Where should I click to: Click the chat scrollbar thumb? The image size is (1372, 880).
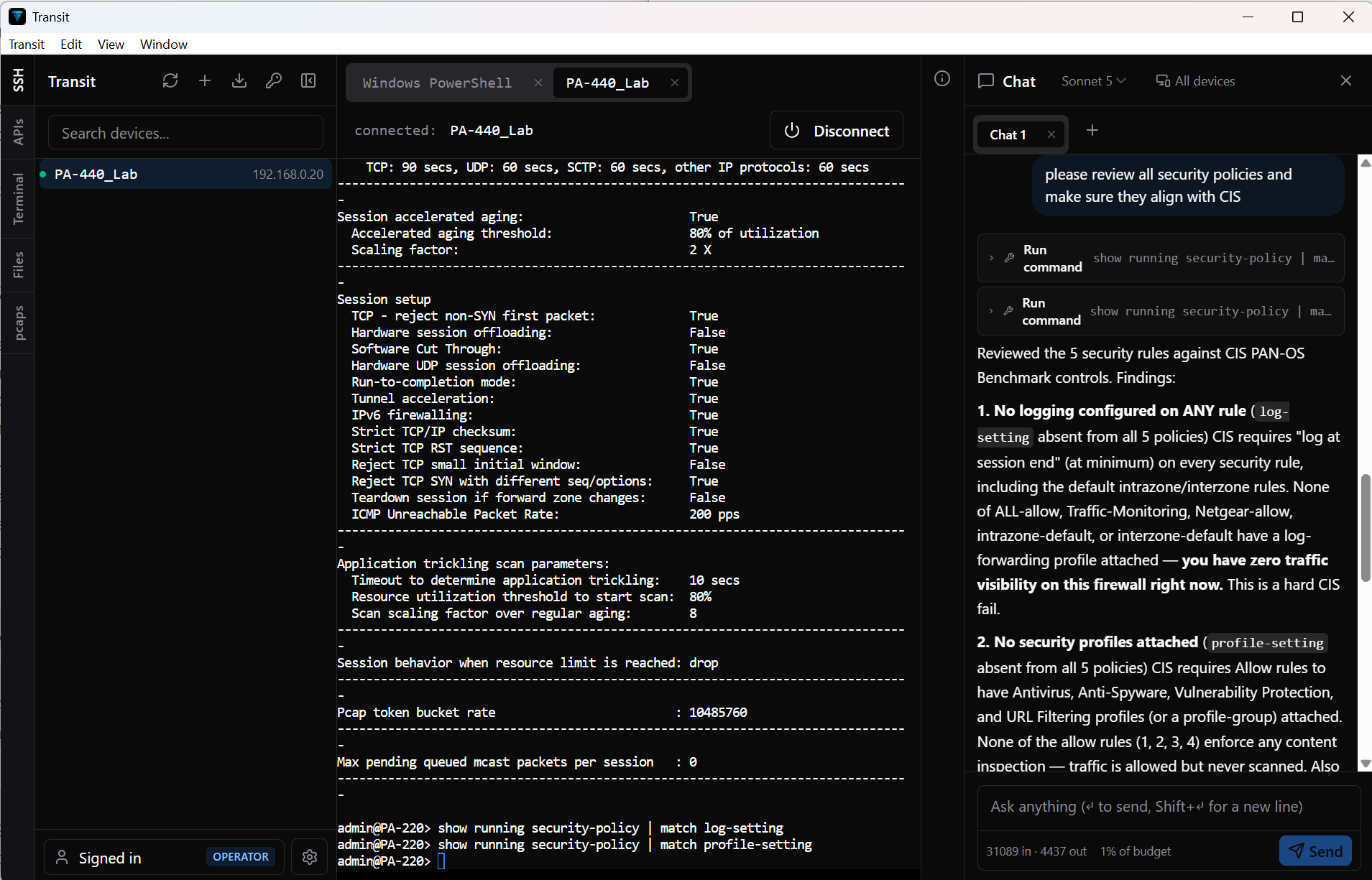(x=1366, y=527)
